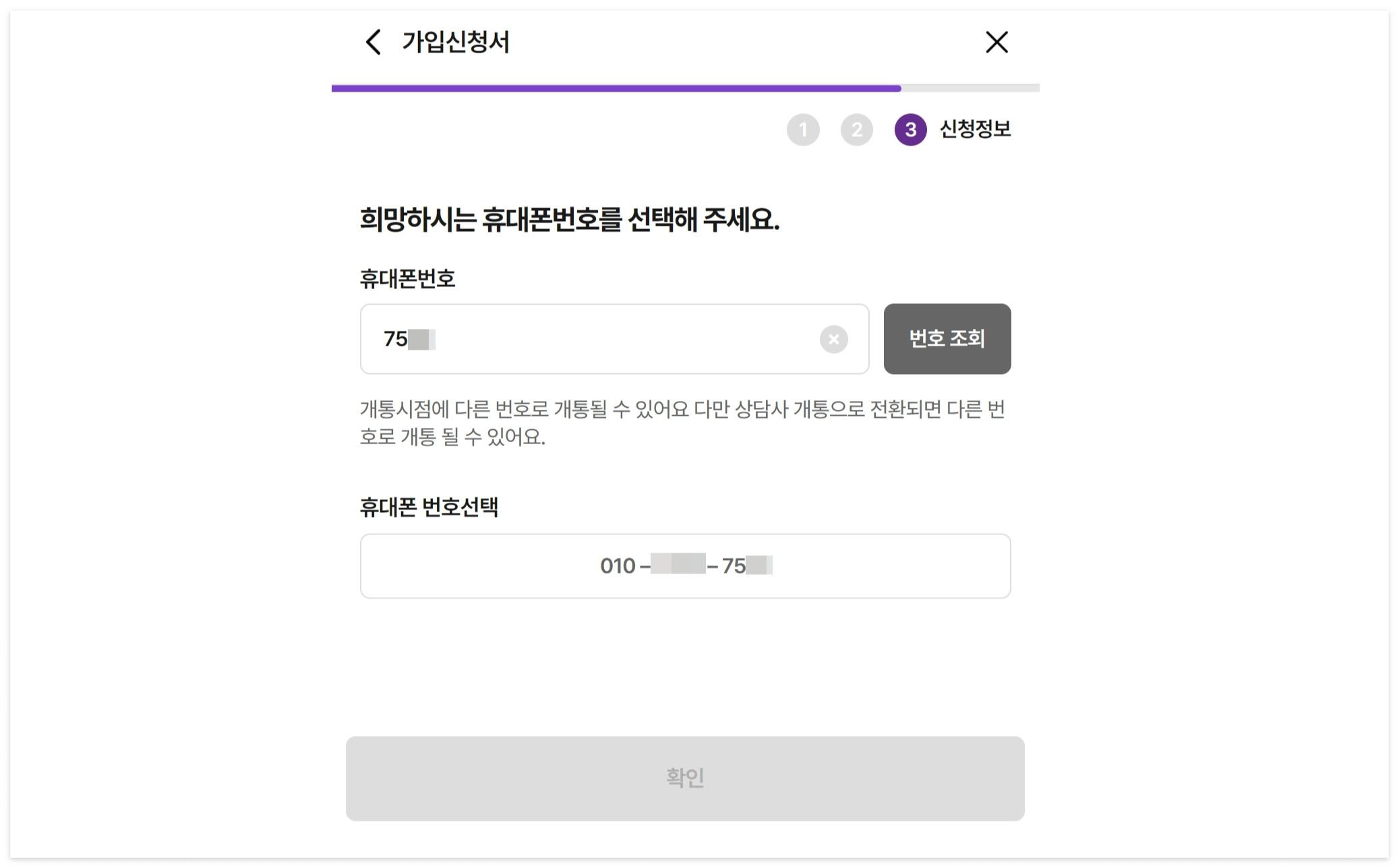Click the 휴대폰번호 field label

(407, 279)
